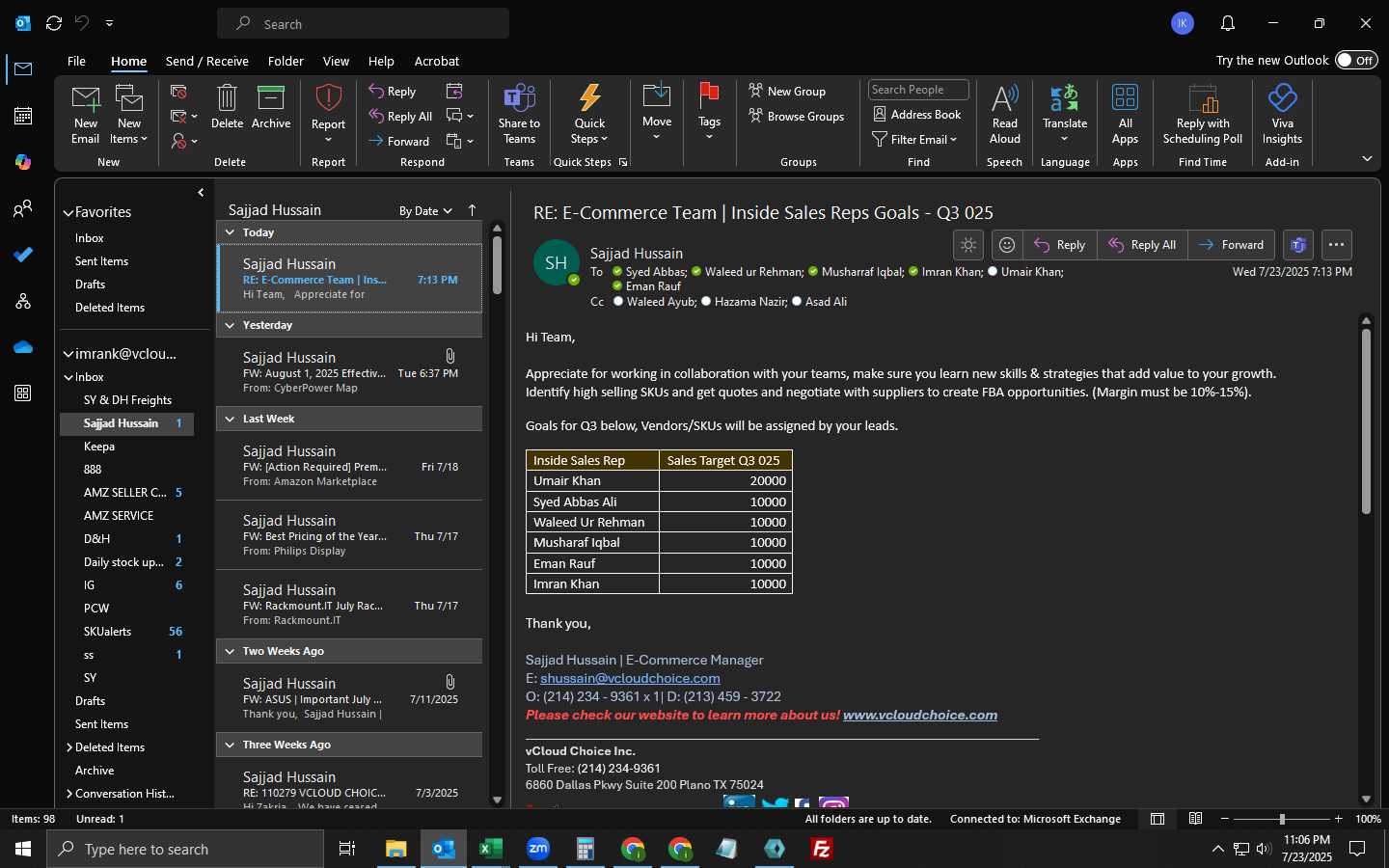This screenshot has height=868, width=1389.
Task: Collapse the Last Week group header
Action: point(230,419)
